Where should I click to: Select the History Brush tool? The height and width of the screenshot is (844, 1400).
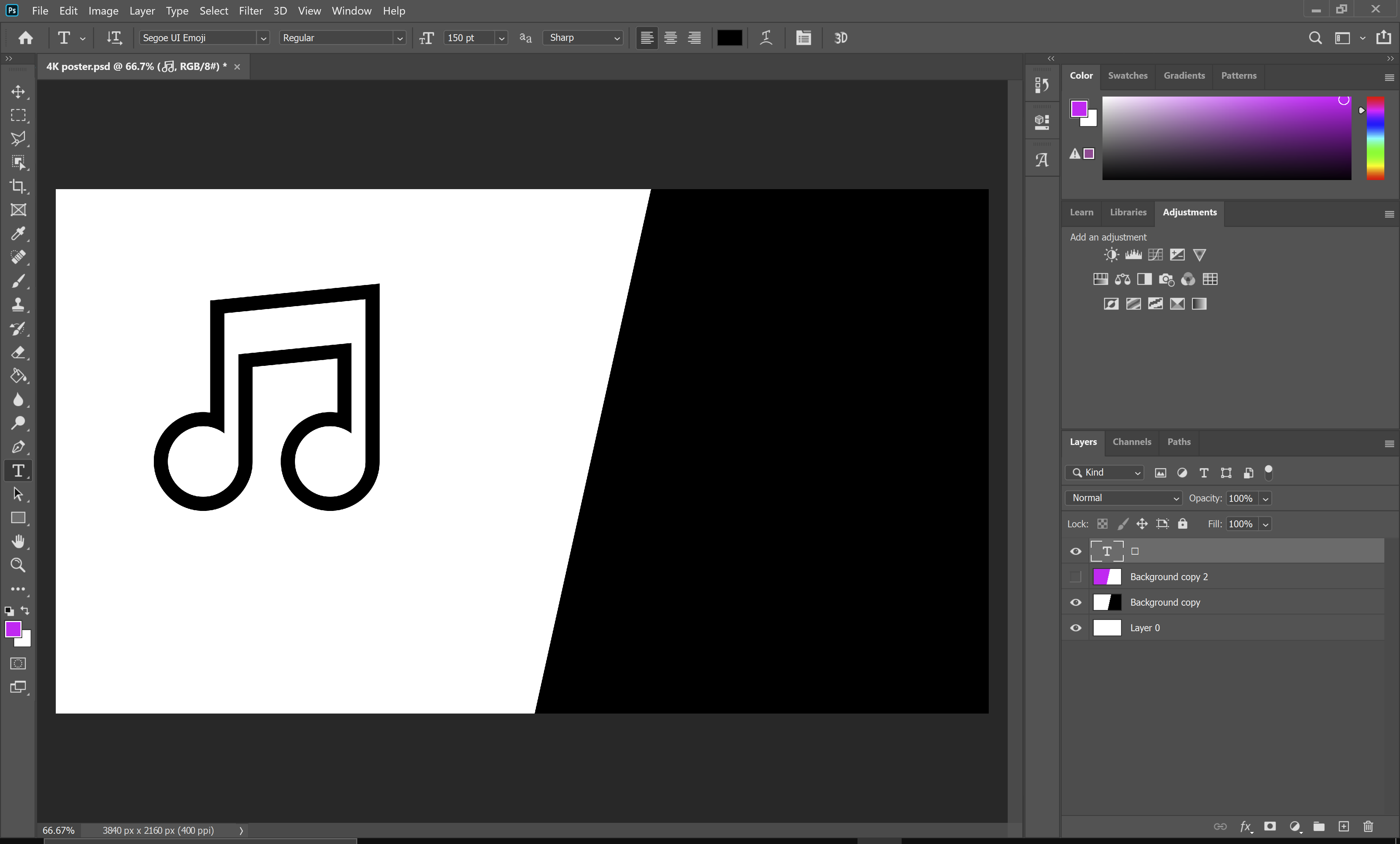pos(18,329)
